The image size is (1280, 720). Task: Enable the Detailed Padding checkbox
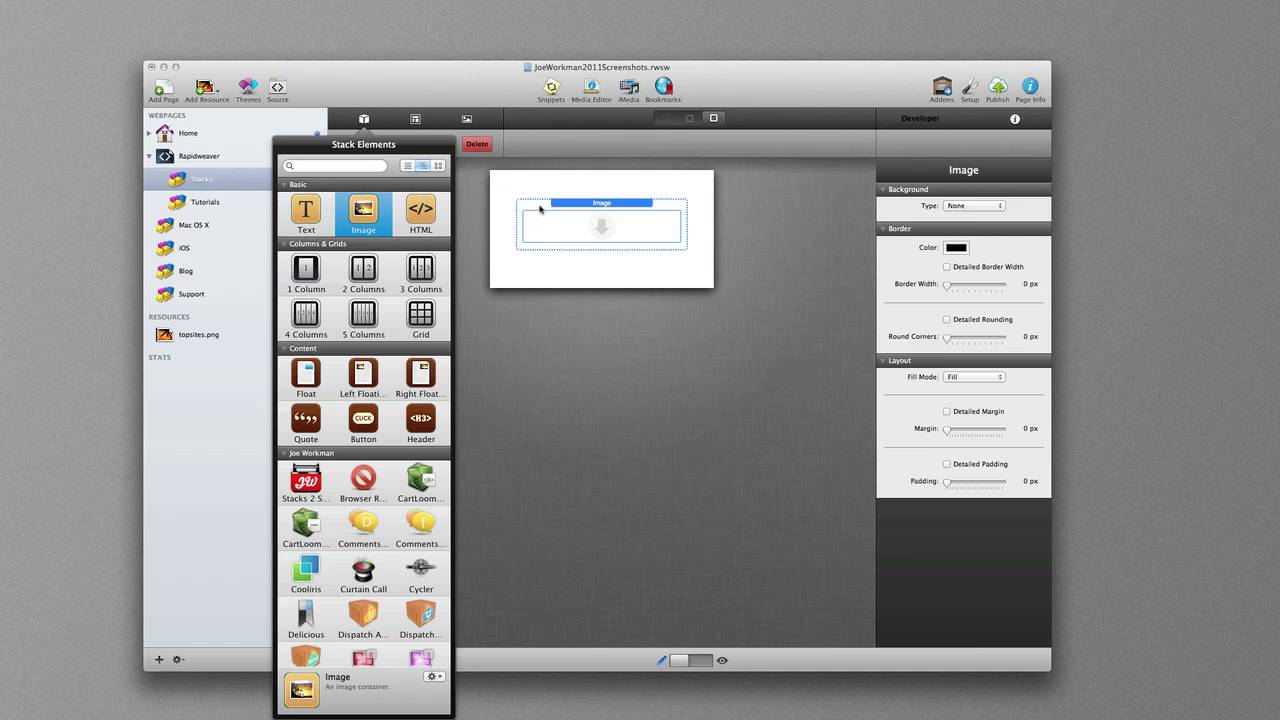coord(947,464)
